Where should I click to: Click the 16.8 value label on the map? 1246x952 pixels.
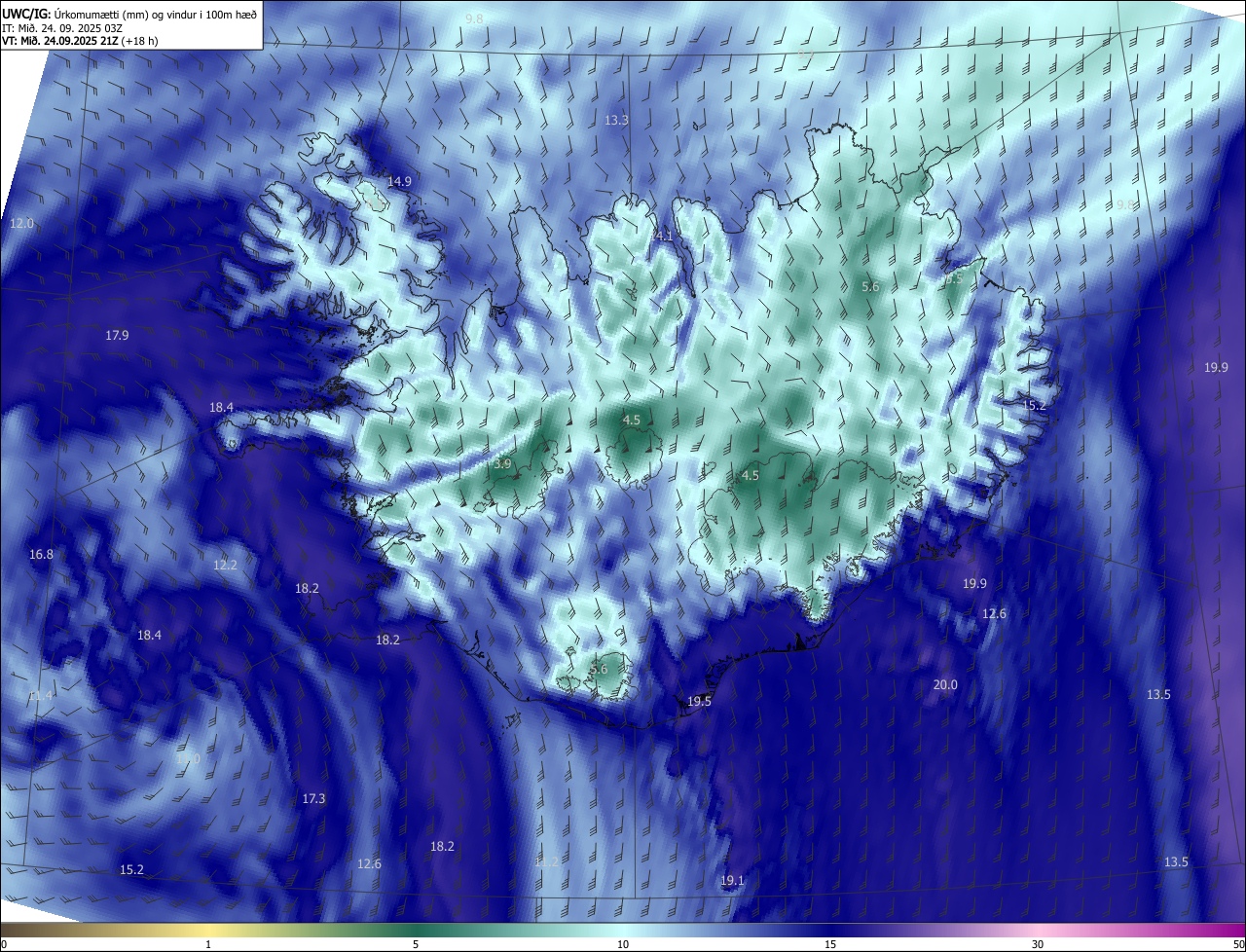tap(41, 555)
